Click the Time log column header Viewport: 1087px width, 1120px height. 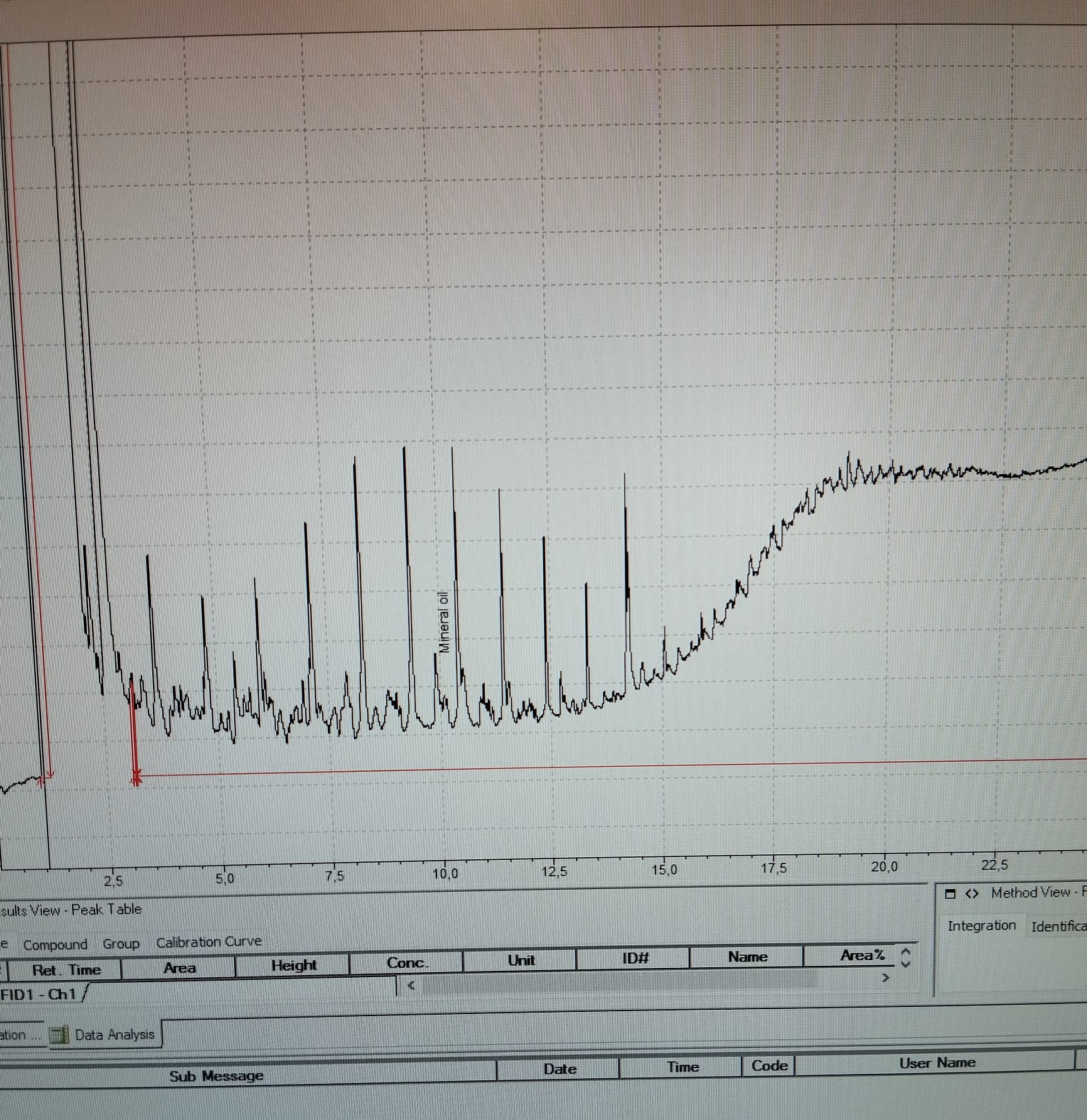coord(682,1067)
